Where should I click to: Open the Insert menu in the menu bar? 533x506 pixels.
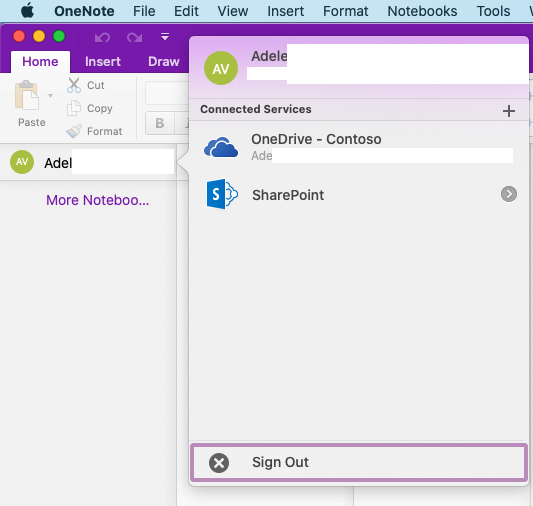coord(286,11)
